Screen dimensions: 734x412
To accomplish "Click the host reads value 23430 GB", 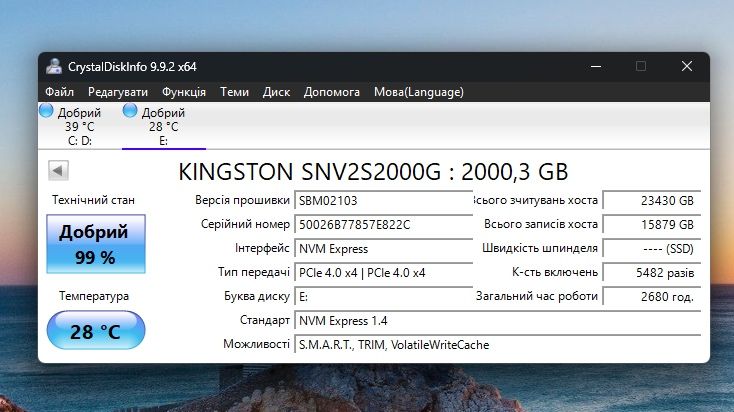I will 651,200.
